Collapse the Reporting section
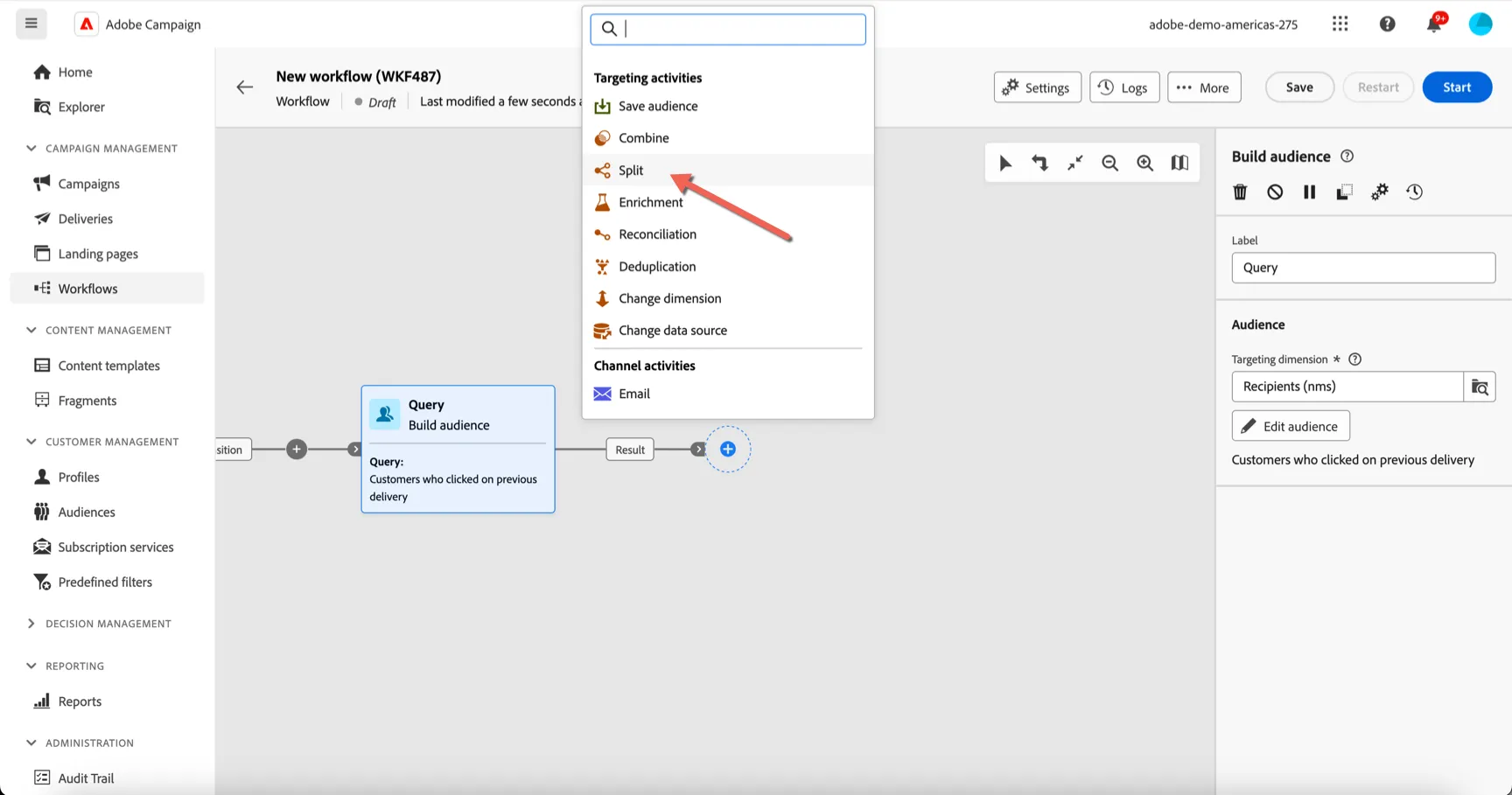Image resolution: width=1512 pixels, height=795 pixels. 31,666
